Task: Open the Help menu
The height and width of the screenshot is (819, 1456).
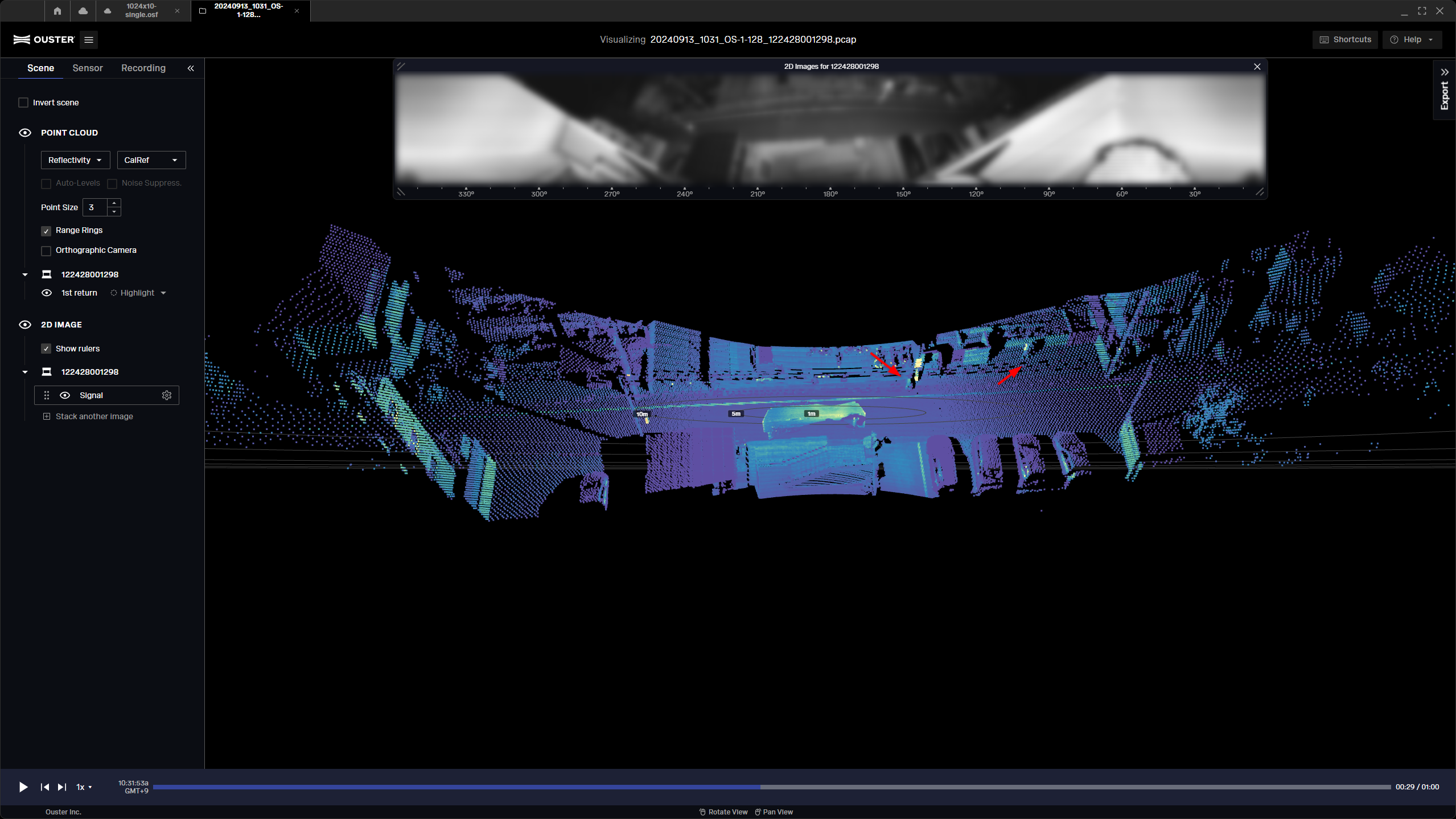Action: (x=1412, y=39)
